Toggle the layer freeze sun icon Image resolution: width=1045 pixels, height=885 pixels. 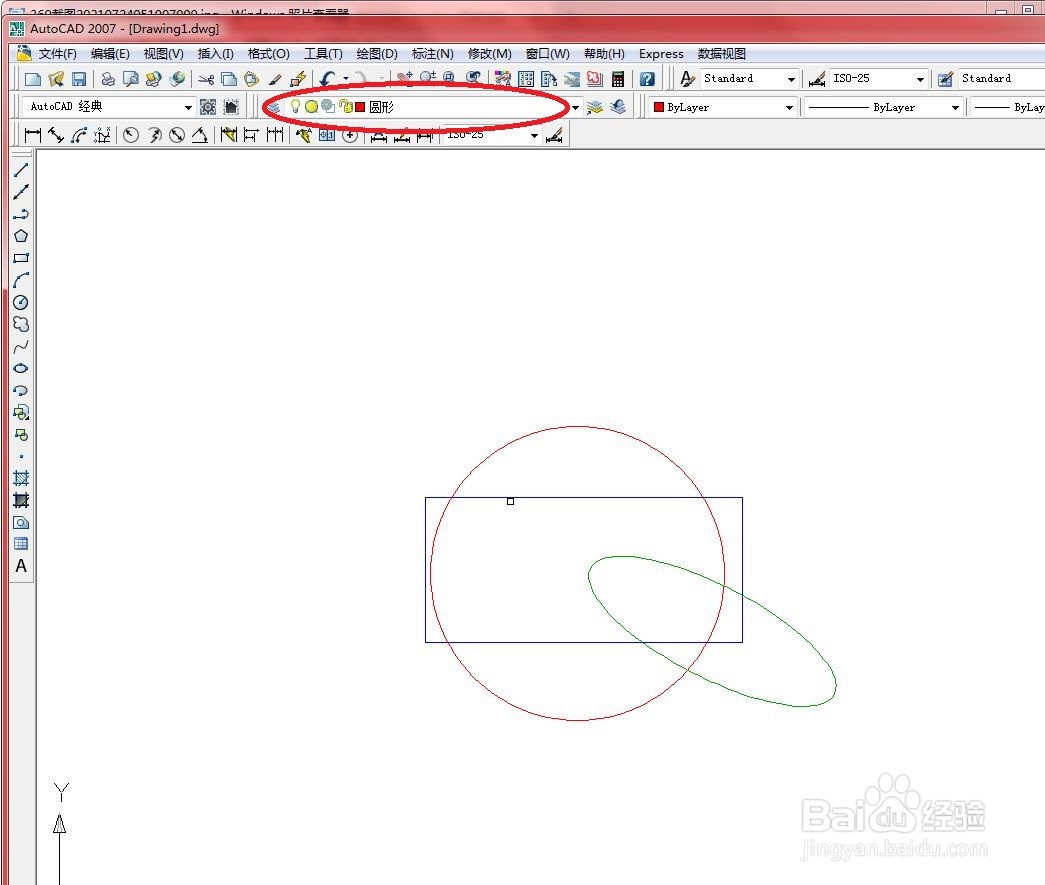pos(311,107)
